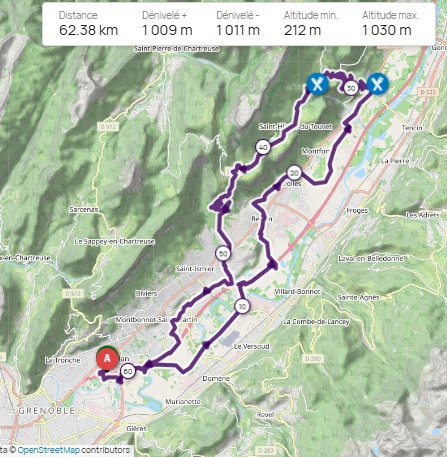Click the right restaurant waypoint icon

point(377,84)
